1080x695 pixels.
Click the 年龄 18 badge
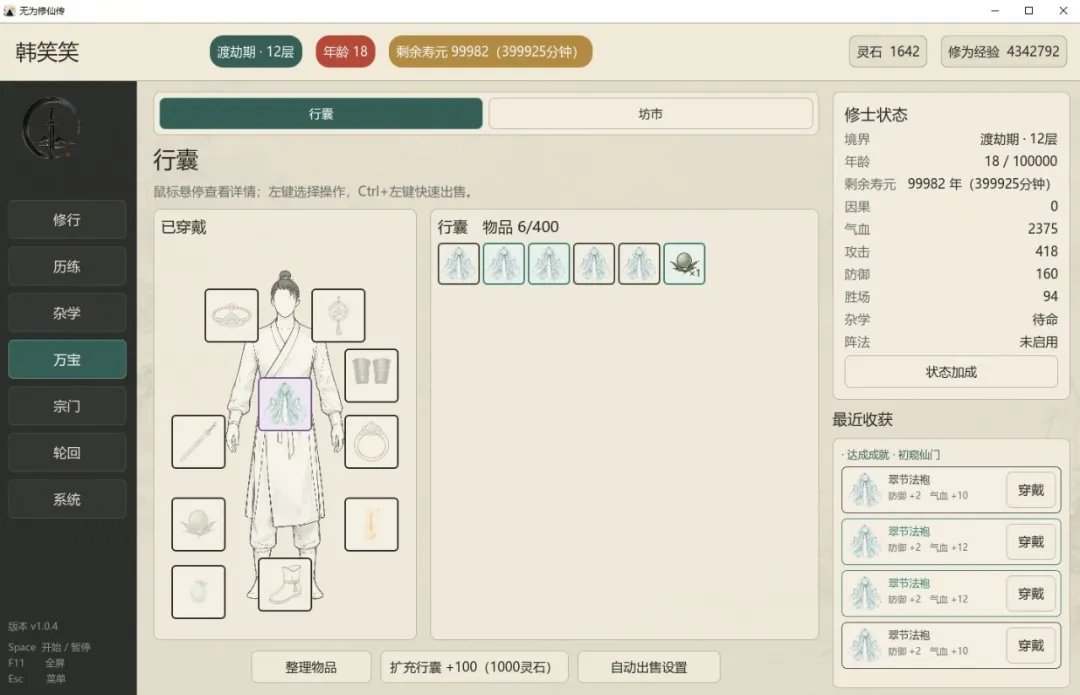345,52
